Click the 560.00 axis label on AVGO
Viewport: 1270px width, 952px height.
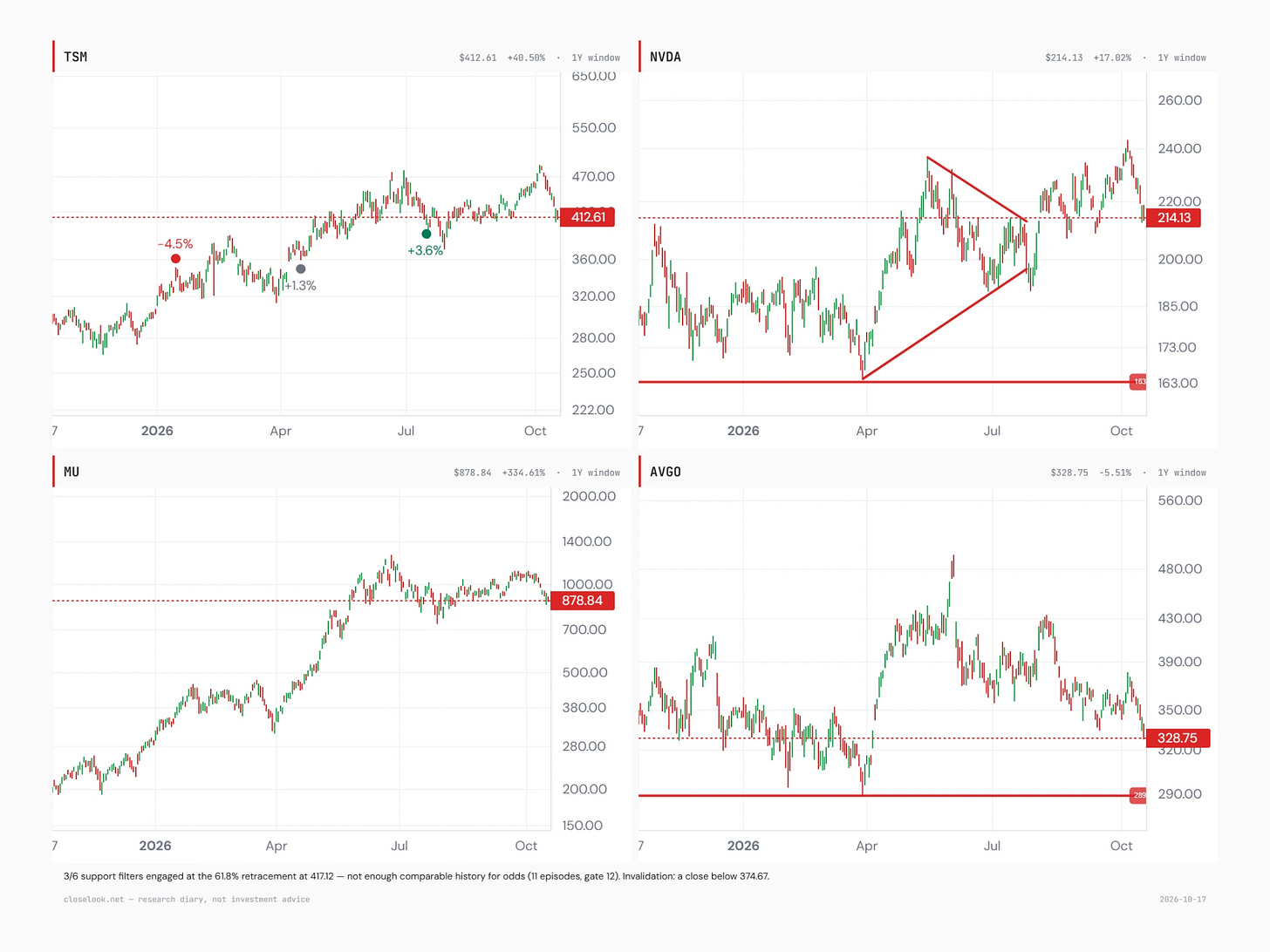tap(1180, 500)
